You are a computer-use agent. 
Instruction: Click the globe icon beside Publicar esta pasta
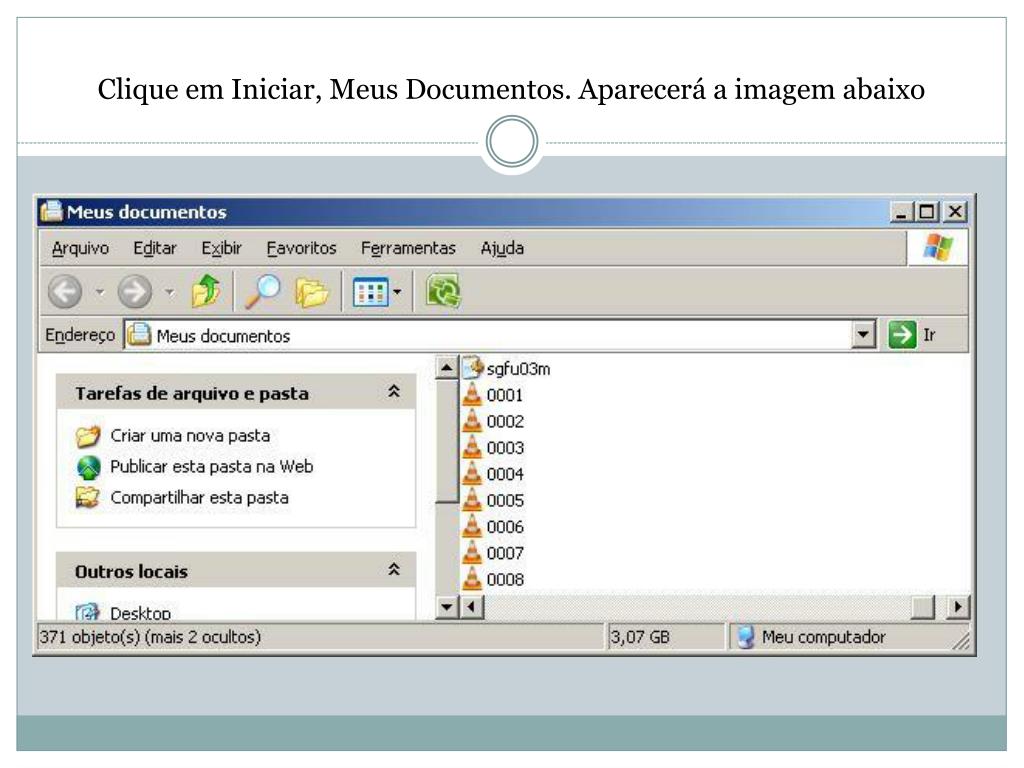point(88,467)
